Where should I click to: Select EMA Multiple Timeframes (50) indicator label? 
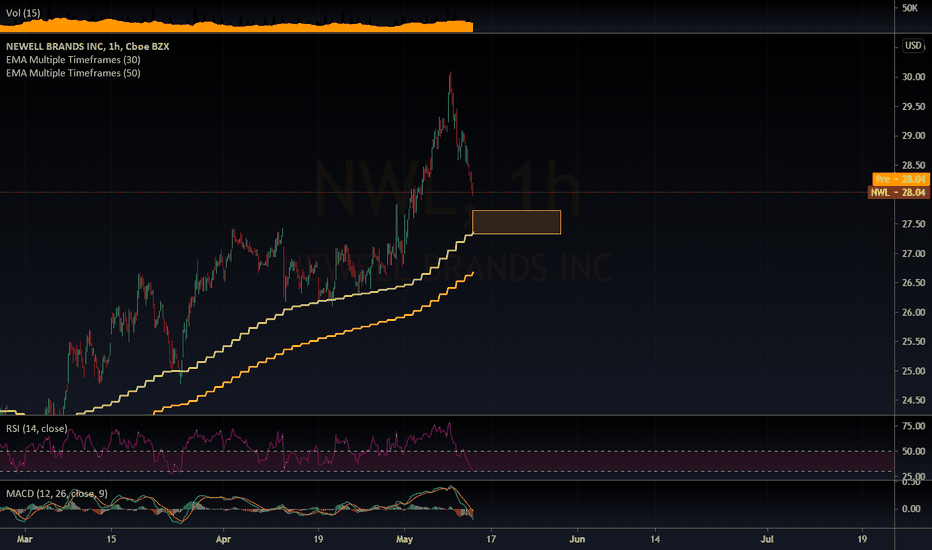click(x=73, y=73)
